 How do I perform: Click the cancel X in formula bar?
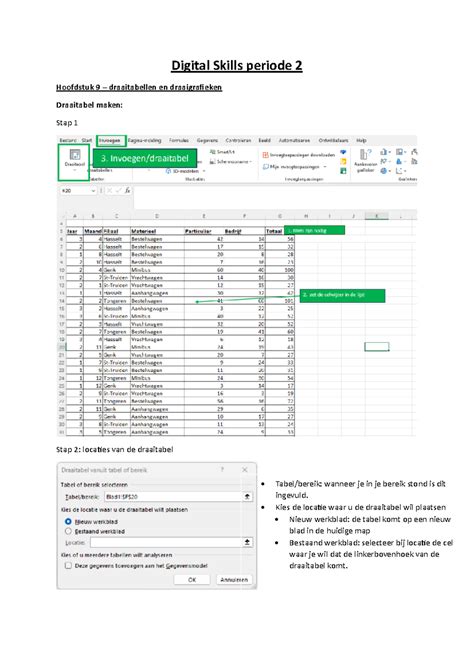pyautogui.click(x=109, y=191)
